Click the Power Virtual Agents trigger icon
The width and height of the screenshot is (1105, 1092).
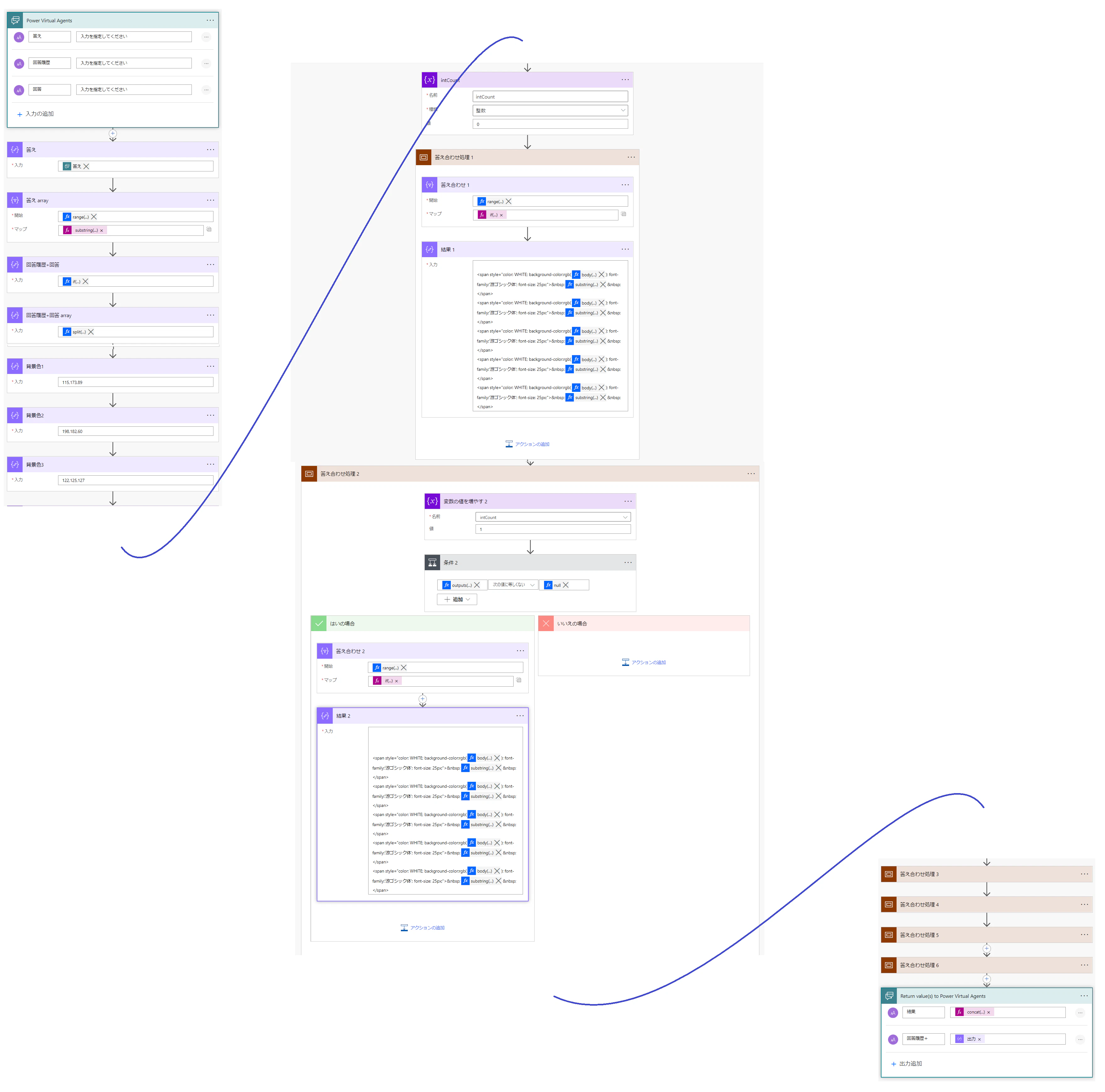click(15, 20)
